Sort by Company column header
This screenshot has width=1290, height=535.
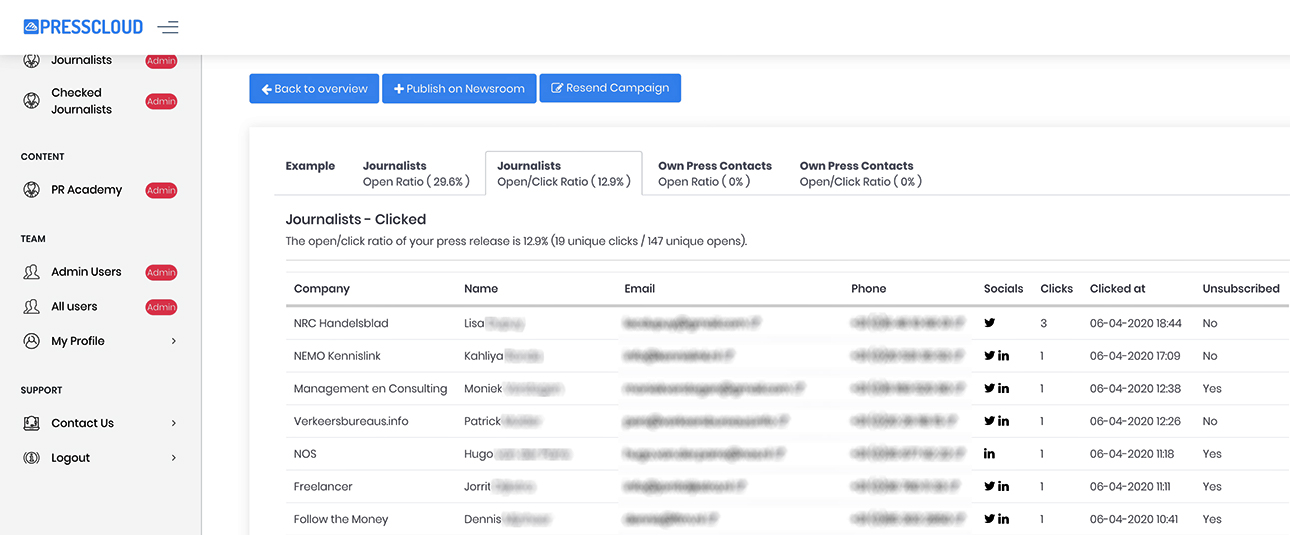point(322,288)
